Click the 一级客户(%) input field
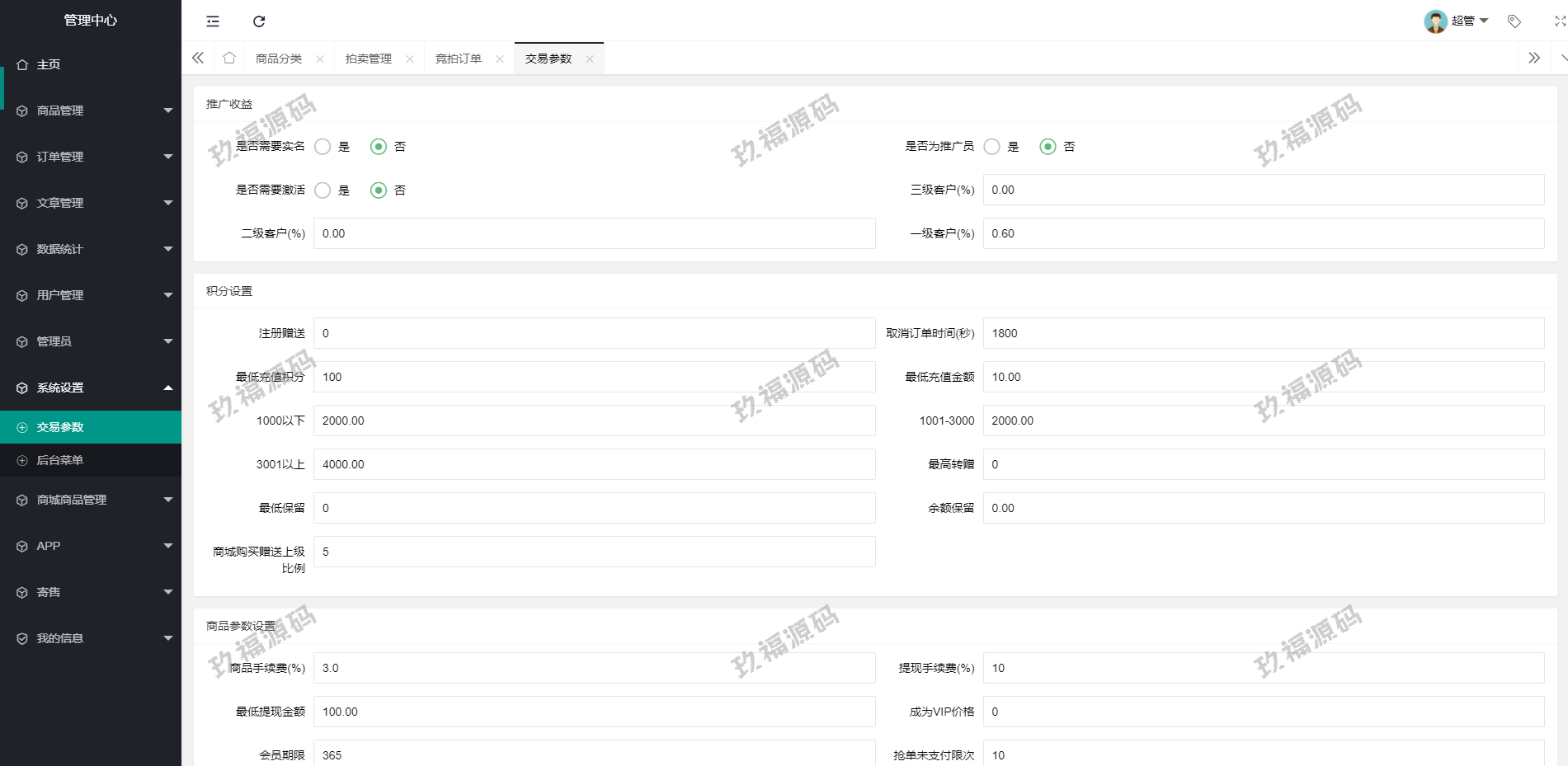1568x766 pixels. [x=1263, y=233]
